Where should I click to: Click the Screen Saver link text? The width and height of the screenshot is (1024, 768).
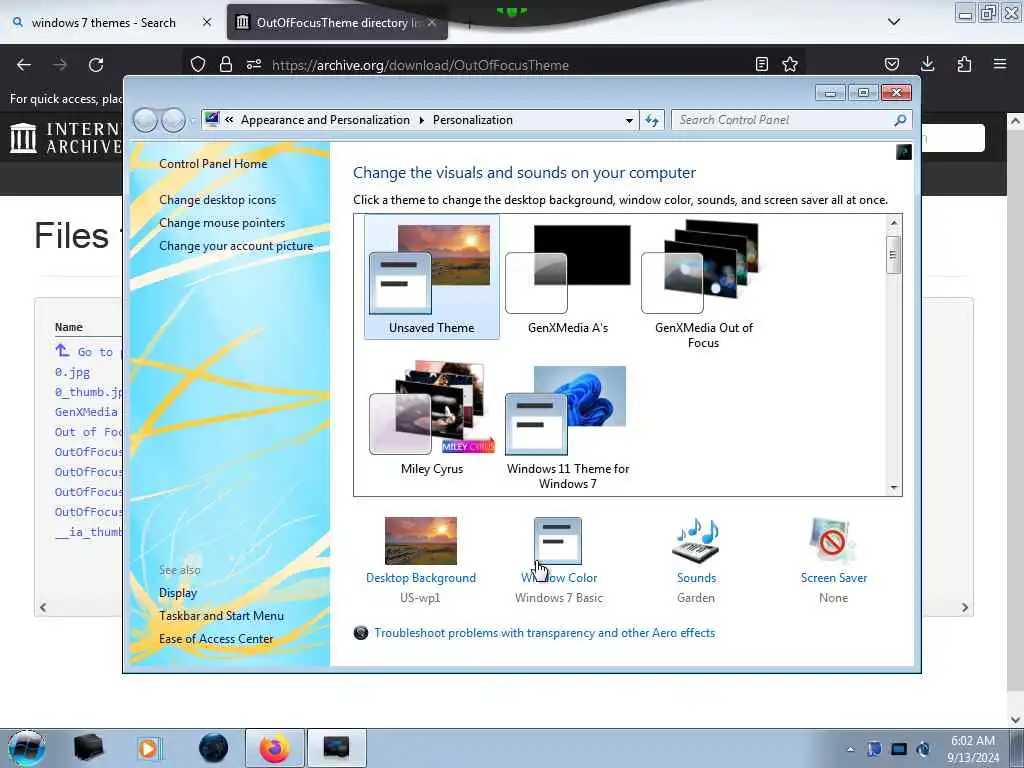coord(833,578)
